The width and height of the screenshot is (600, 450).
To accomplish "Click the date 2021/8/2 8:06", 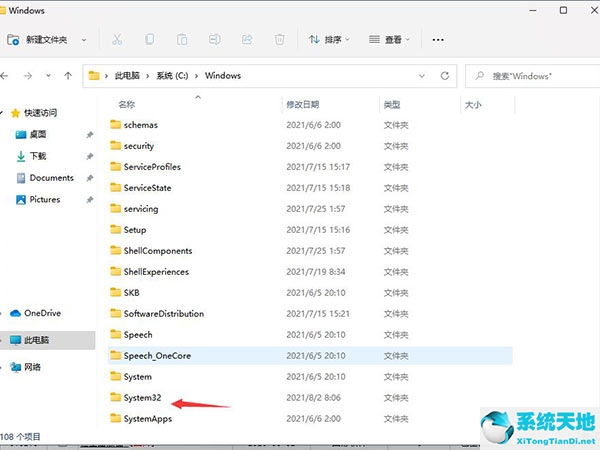I will pos(313,398).
